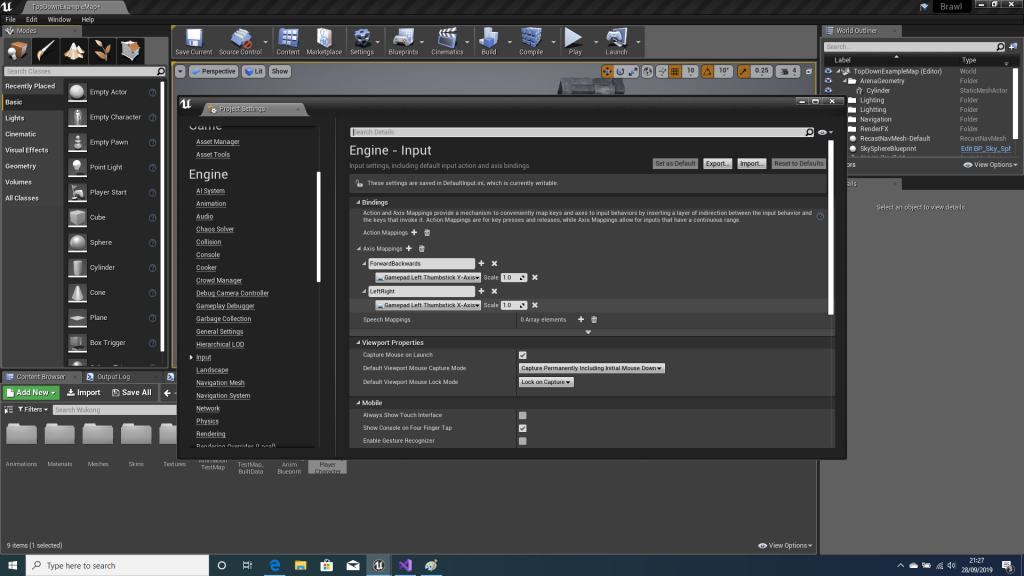Open the Window menu
Image resolution: width=1024 pixels, height=576 pixels.
59,19
